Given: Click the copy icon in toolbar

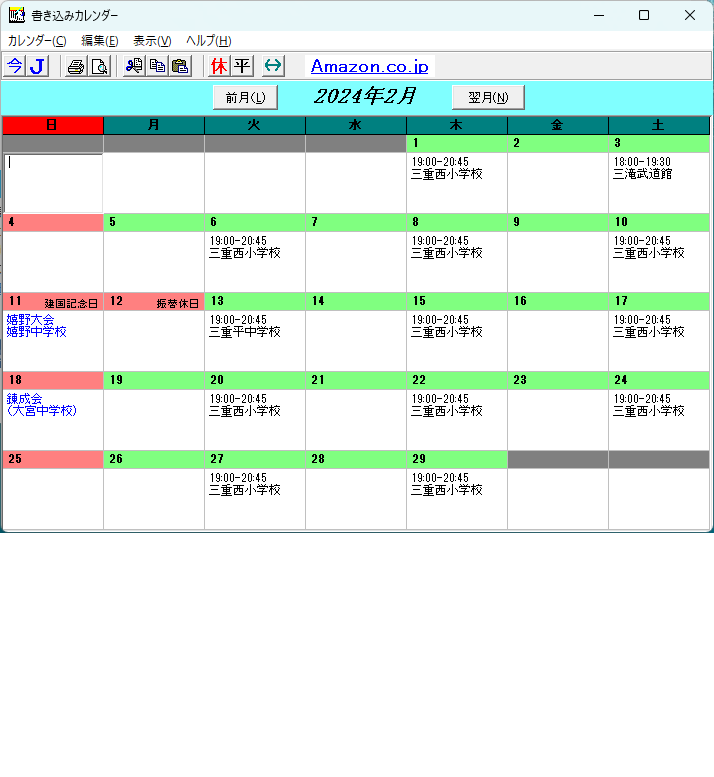Looking at the screenshot, I should coord(157,66).
